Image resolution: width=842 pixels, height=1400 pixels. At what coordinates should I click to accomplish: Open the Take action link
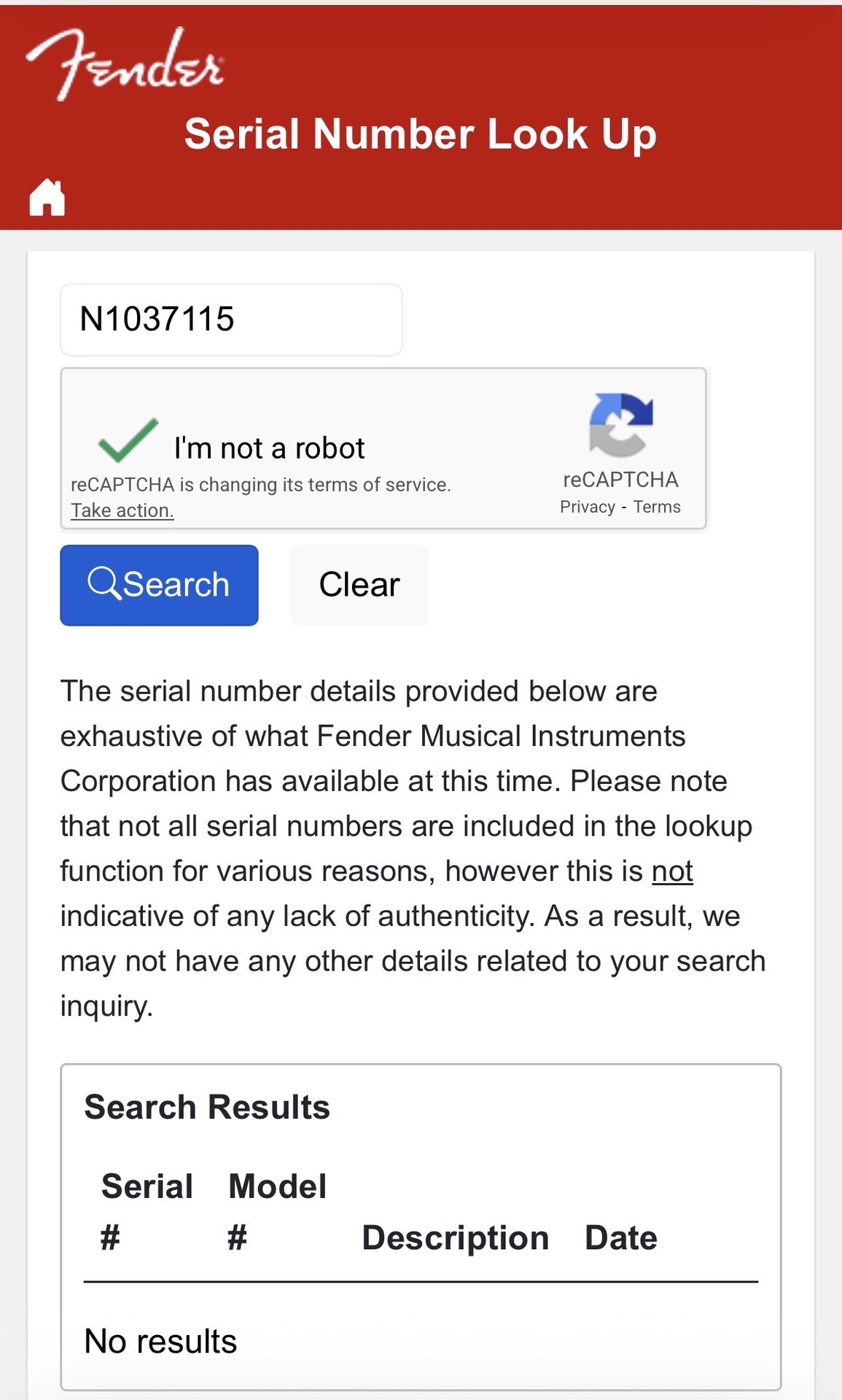coord(122,510)
